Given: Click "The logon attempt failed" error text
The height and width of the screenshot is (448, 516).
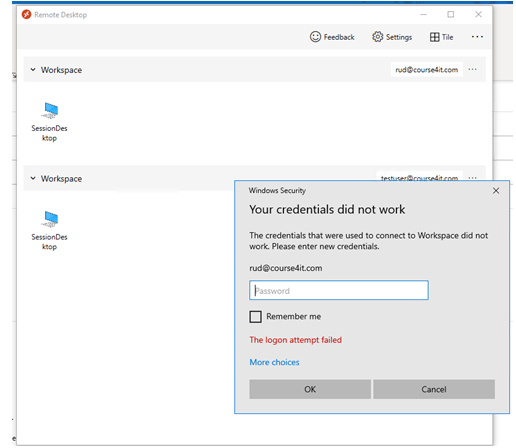Looking at the screenshot, I should 296,340.
